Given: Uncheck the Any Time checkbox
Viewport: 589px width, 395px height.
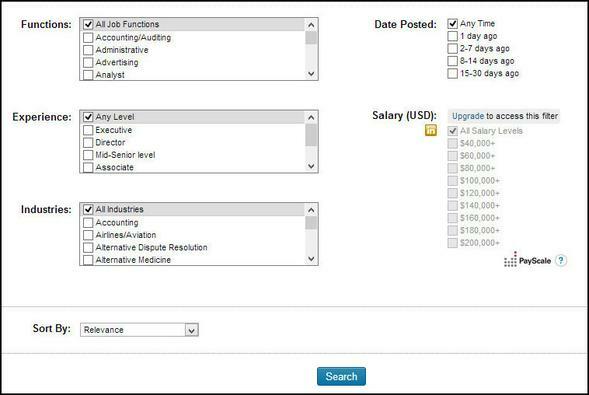Looking at the screenshot, I should click(453, 24).
